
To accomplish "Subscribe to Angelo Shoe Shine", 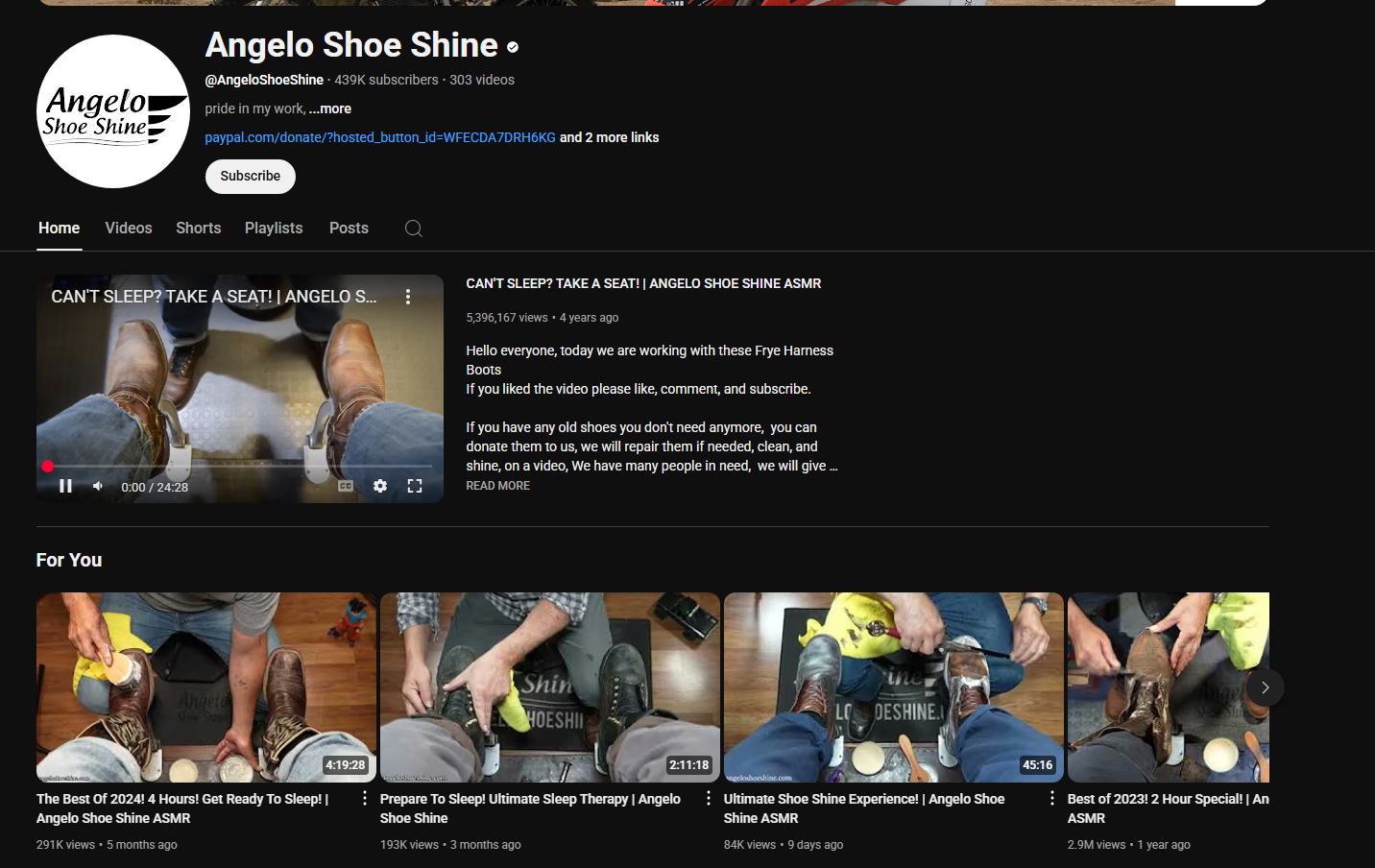I will click(x=251, y=177).
